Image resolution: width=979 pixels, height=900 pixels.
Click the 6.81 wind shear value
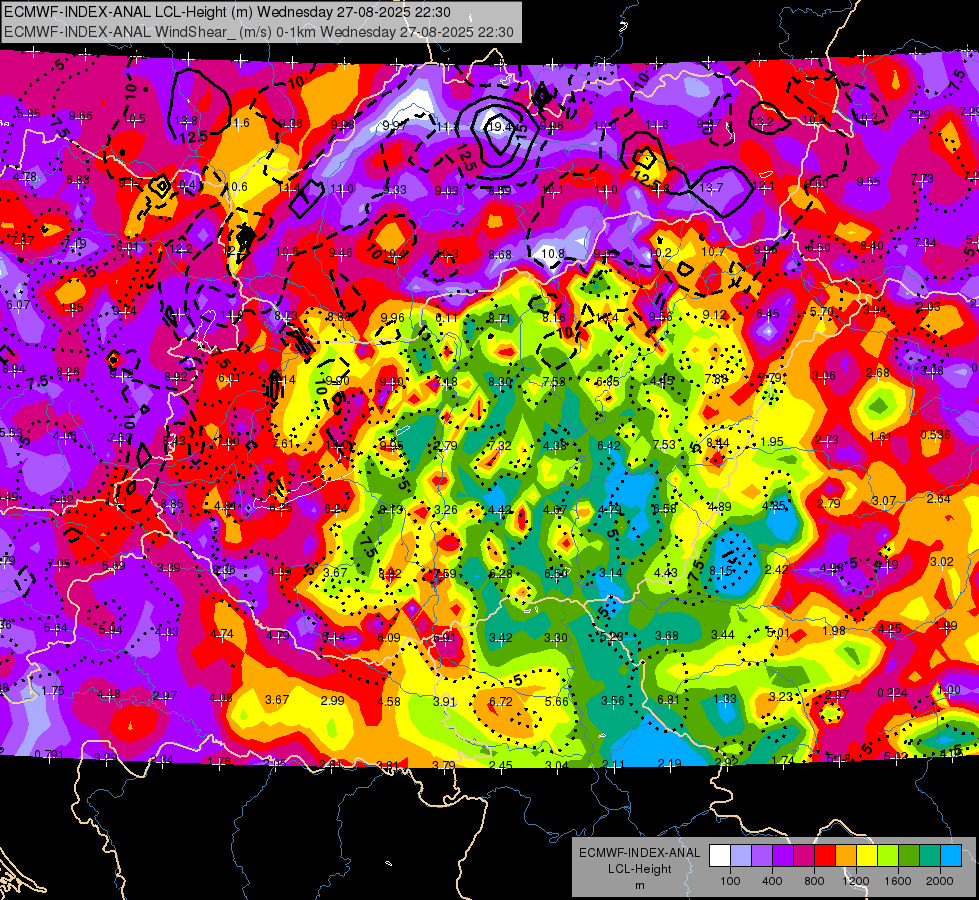point(668,700)
